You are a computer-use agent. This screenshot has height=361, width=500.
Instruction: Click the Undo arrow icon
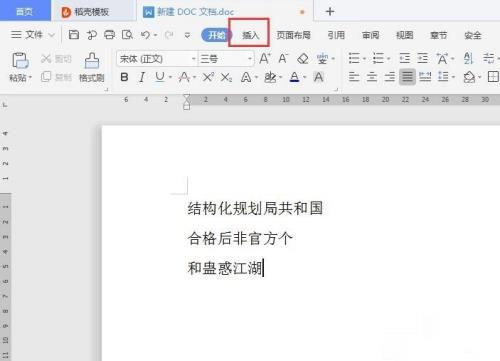point(145,35)
